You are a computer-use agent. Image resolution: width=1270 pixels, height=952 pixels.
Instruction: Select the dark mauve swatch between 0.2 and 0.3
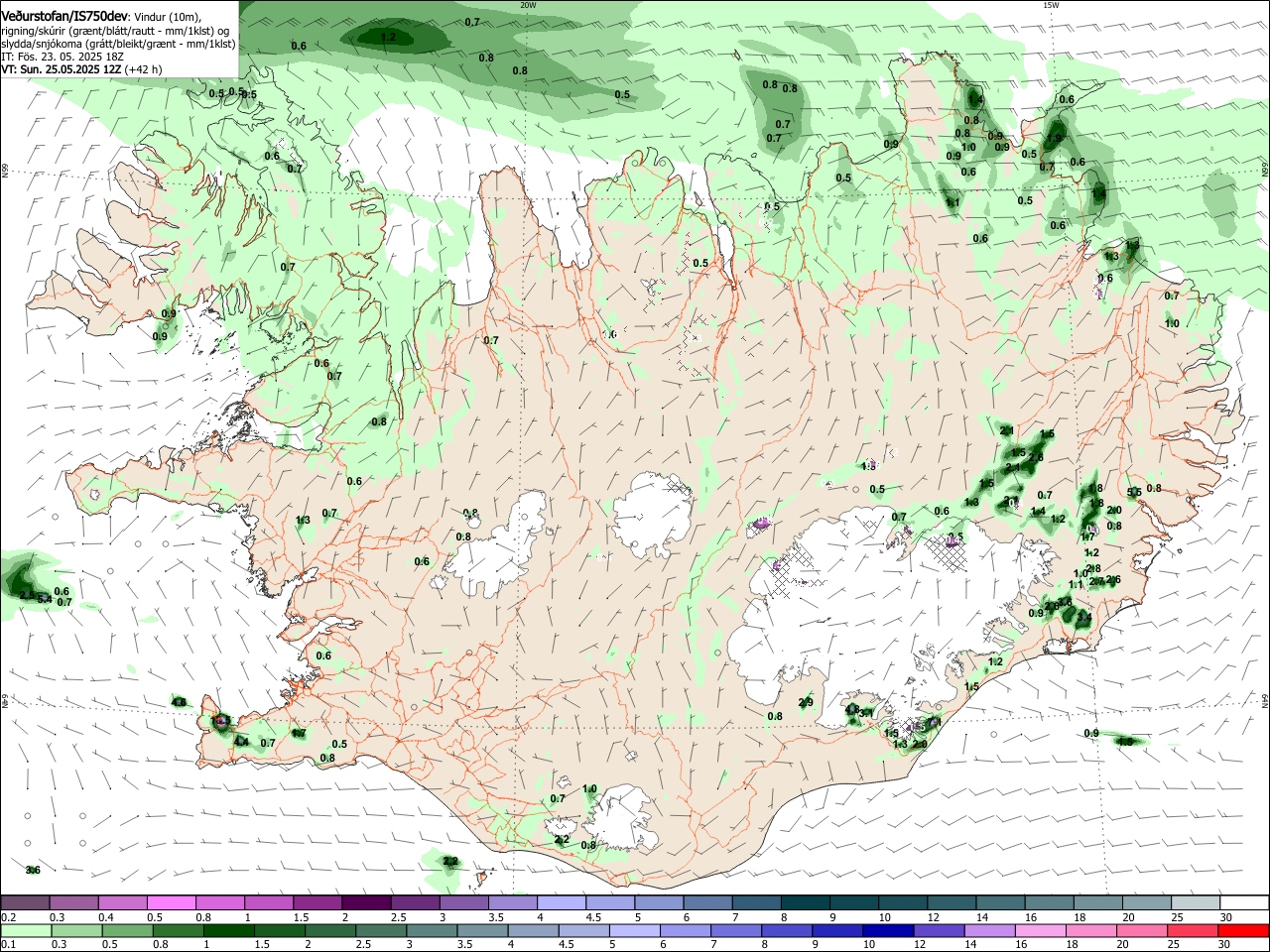click(25, 902)
